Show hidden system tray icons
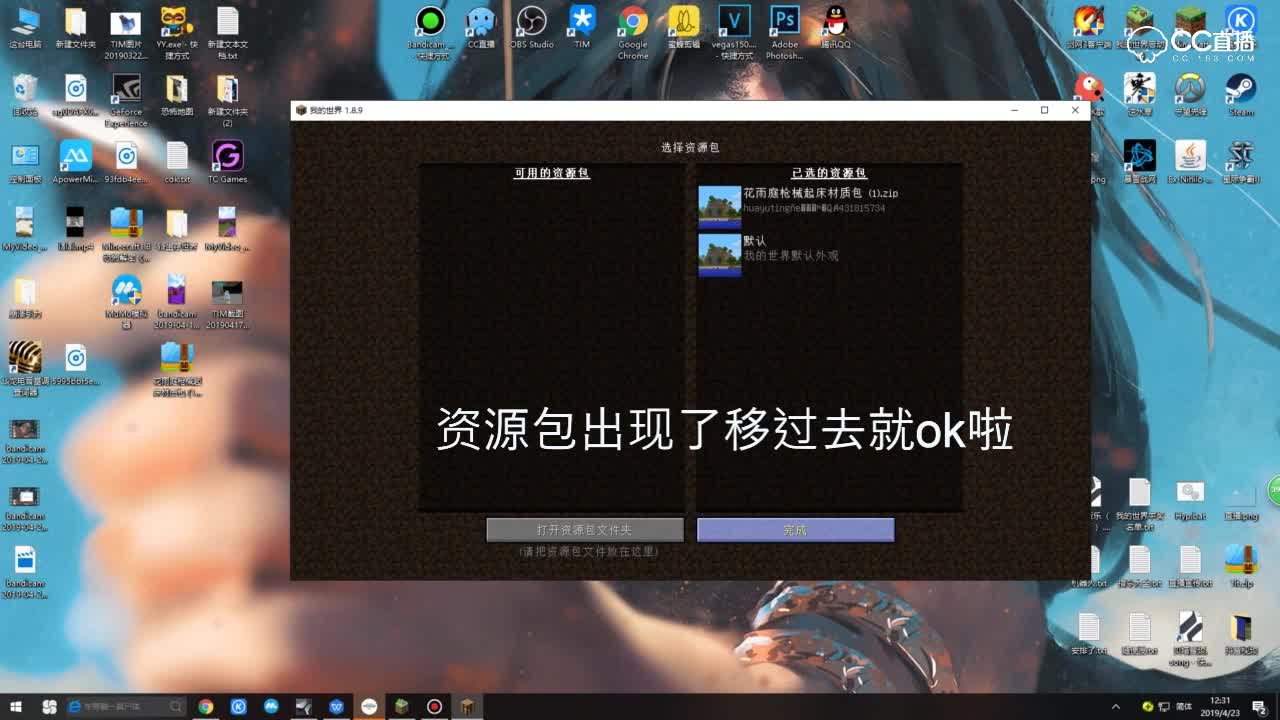The height and width of the screenshot is (720, 1280). (x=1116, y=706)
